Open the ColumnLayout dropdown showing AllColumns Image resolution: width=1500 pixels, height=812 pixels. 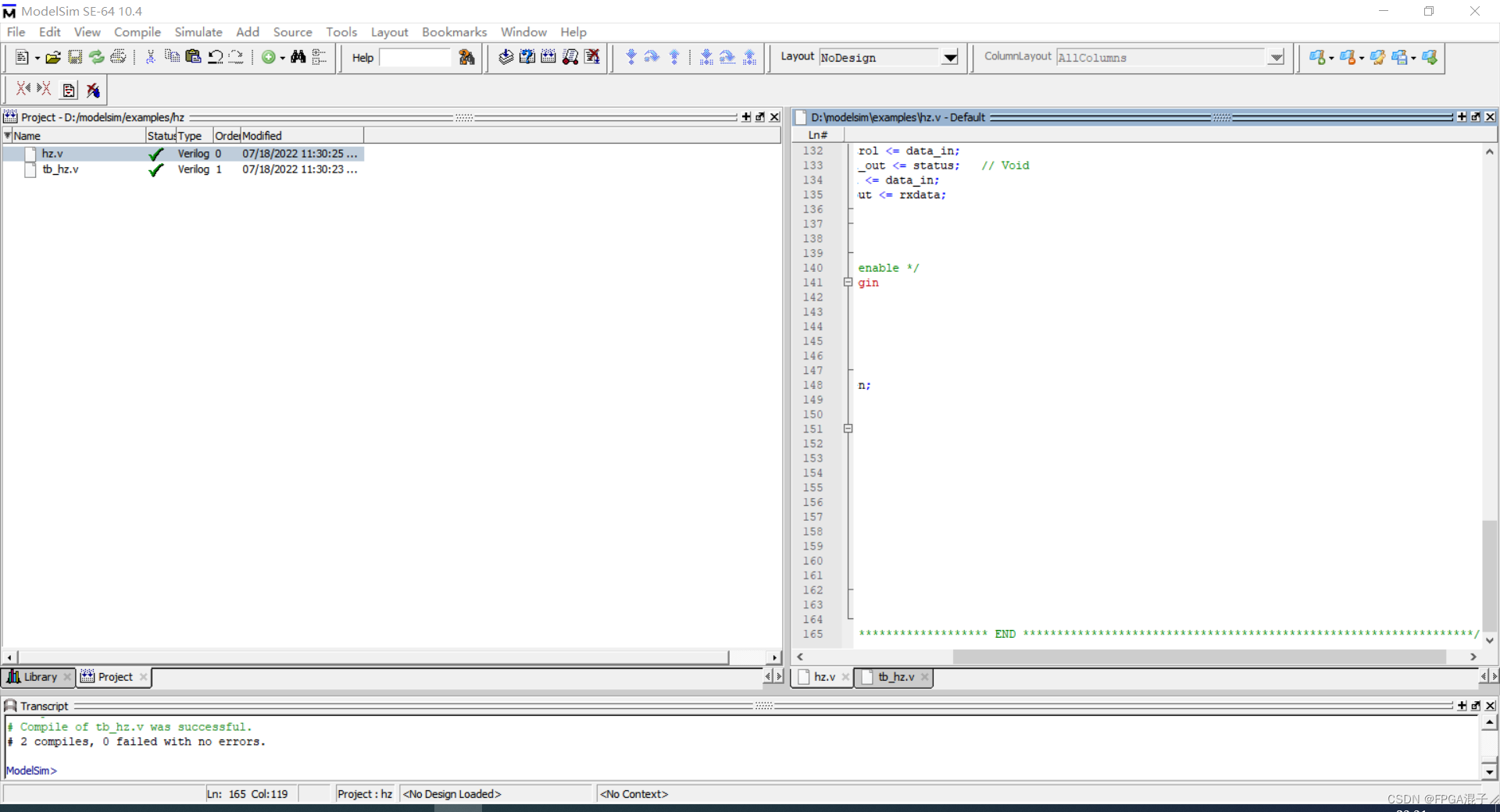pyautogui.click(x=1276, y=57)
